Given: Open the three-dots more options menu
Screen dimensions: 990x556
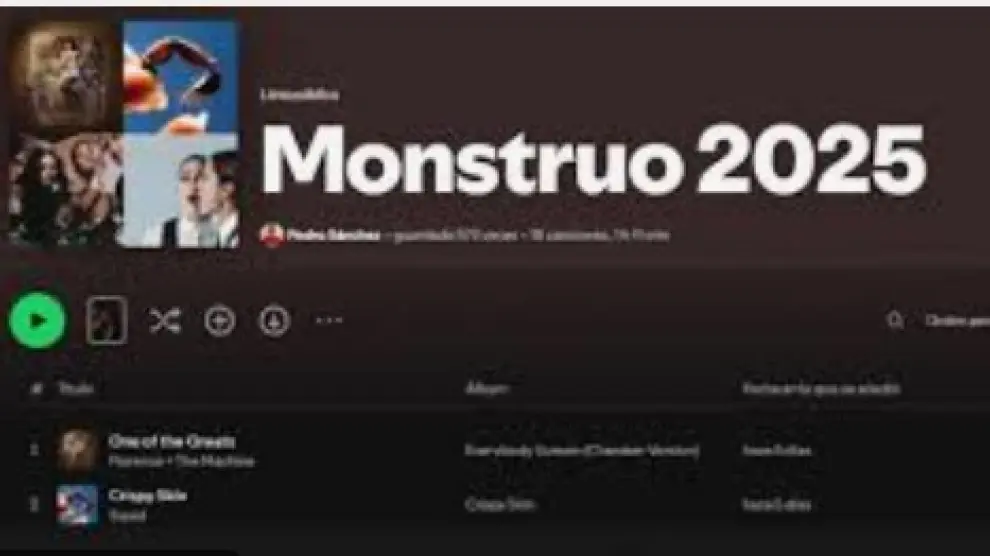Looking at the screenshot, I should (329, 321).
